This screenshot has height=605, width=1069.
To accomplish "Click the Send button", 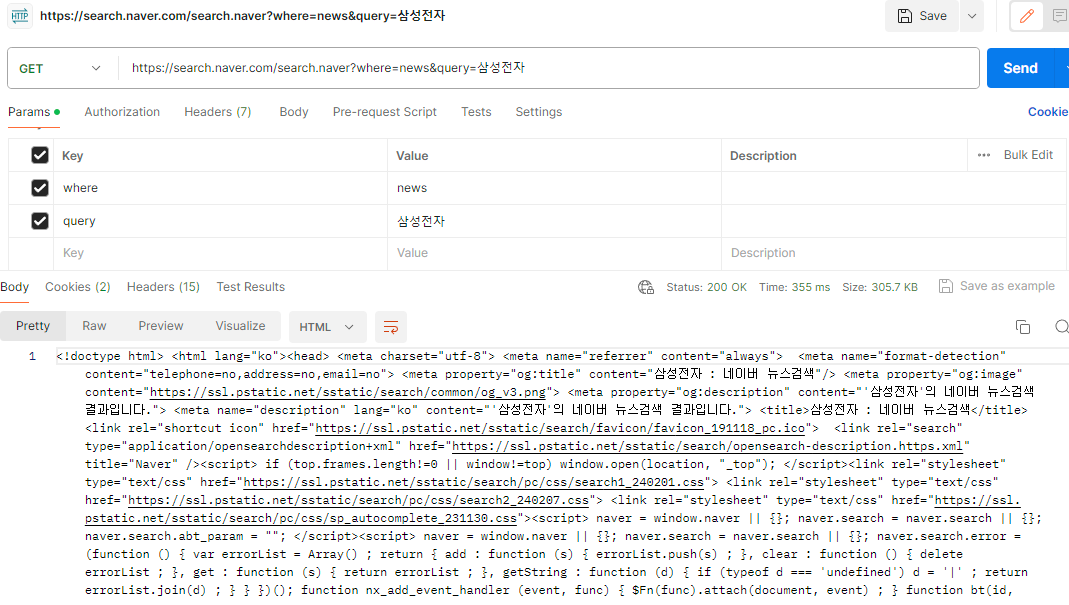I will (1020, 68).
